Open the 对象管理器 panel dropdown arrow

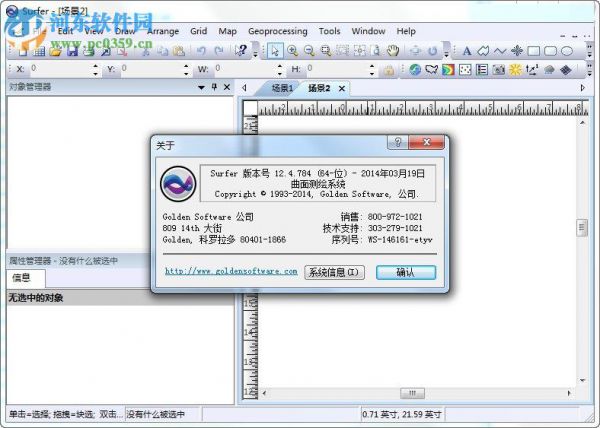click(x=202, y=88)
